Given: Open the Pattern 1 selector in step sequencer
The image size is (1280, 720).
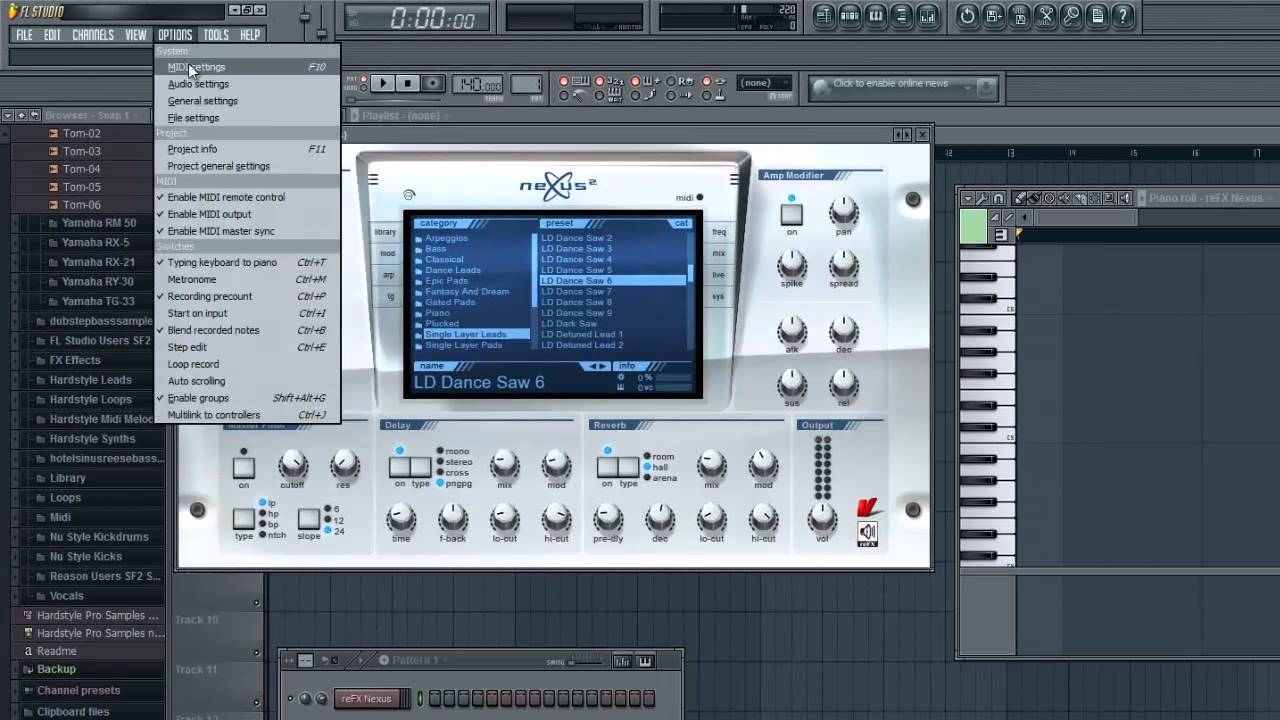Looking at the screenshot, I should [x=415, y=660].
